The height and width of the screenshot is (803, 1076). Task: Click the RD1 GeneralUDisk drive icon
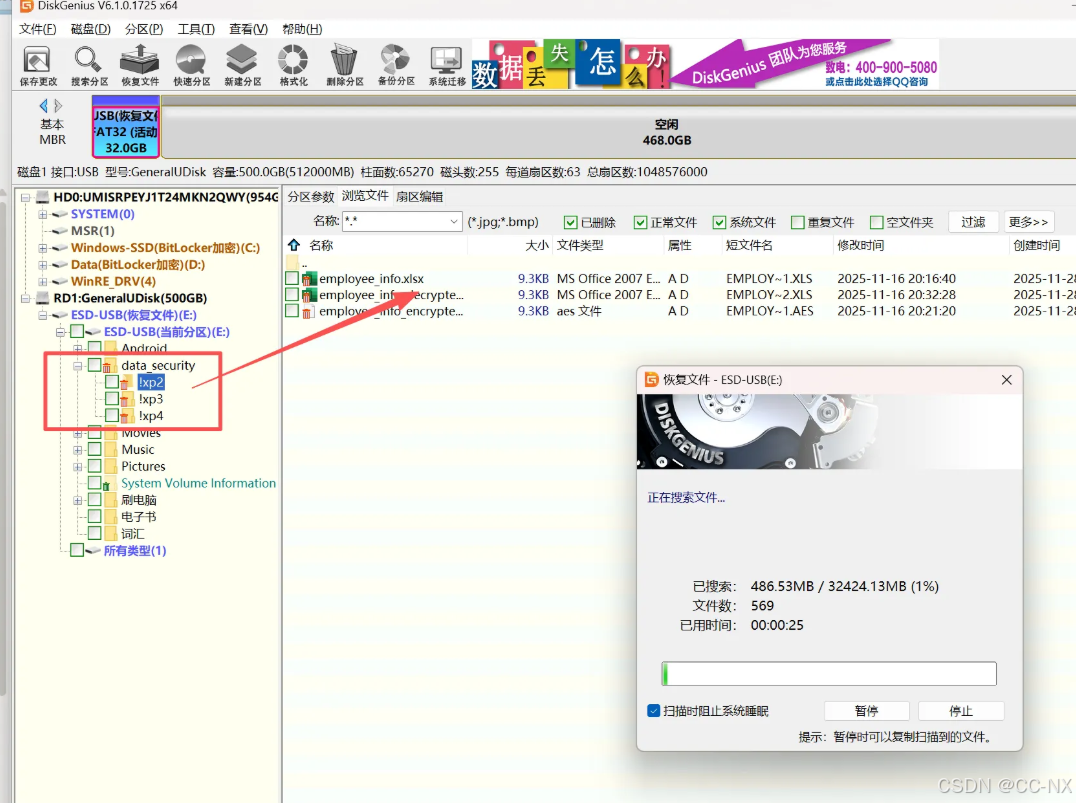43,299
